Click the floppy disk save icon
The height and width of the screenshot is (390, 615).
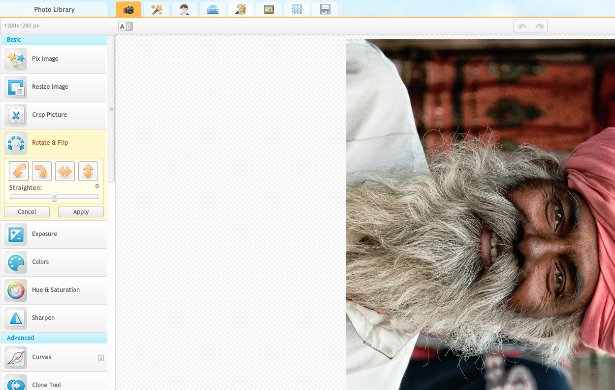tap(325, 9)
